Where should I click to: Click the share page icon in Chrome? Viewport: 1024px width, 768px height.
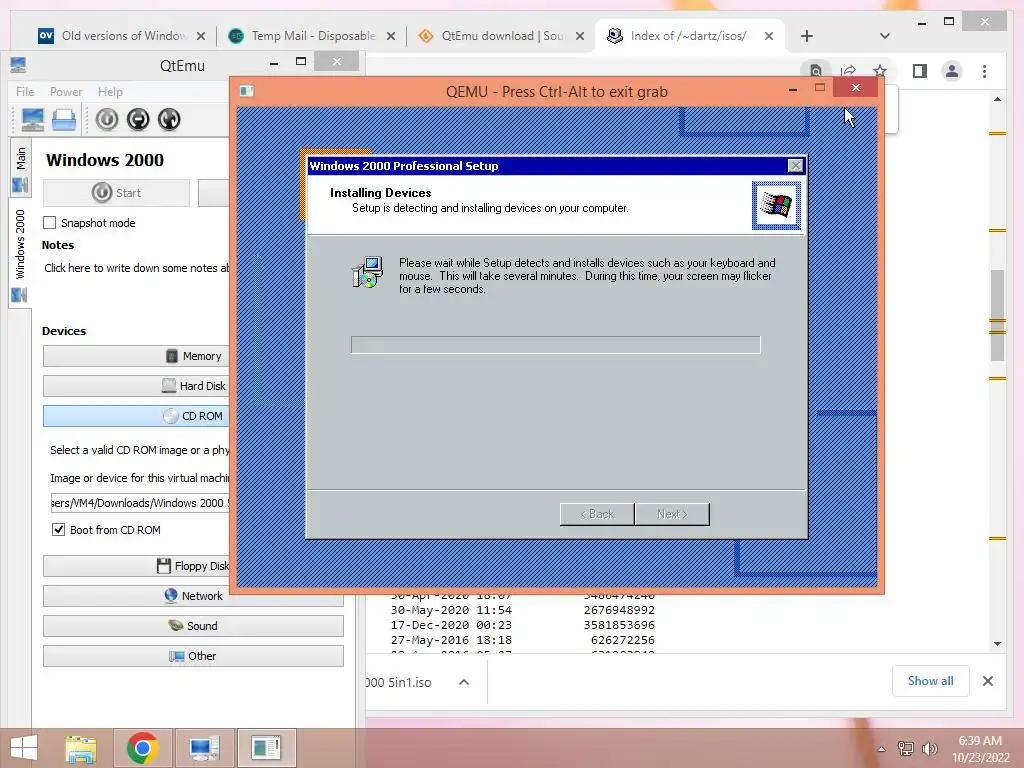click(x=848, y=71)
